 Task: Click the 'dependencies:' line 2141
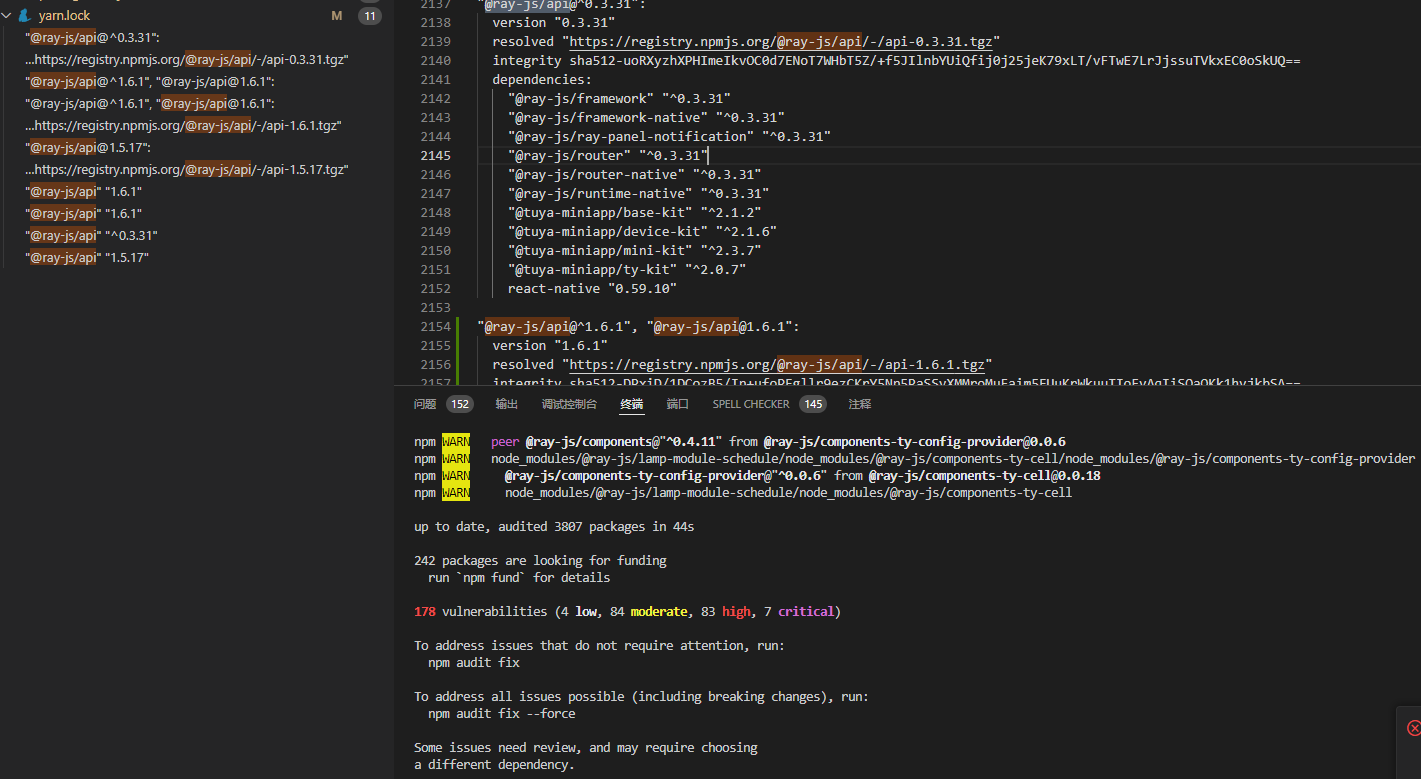pyautogui.click(x=542, y=80)
